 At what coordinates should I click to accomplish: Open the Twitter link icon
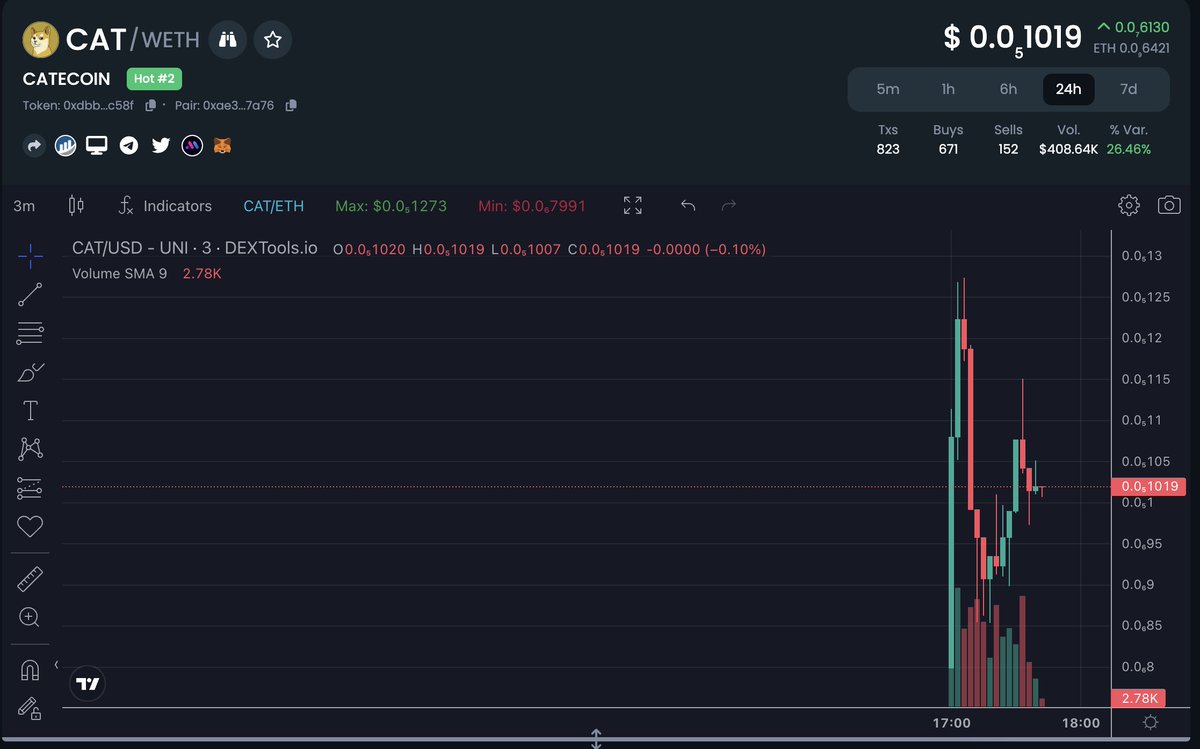pyautogui.click(x=160, y=146)
